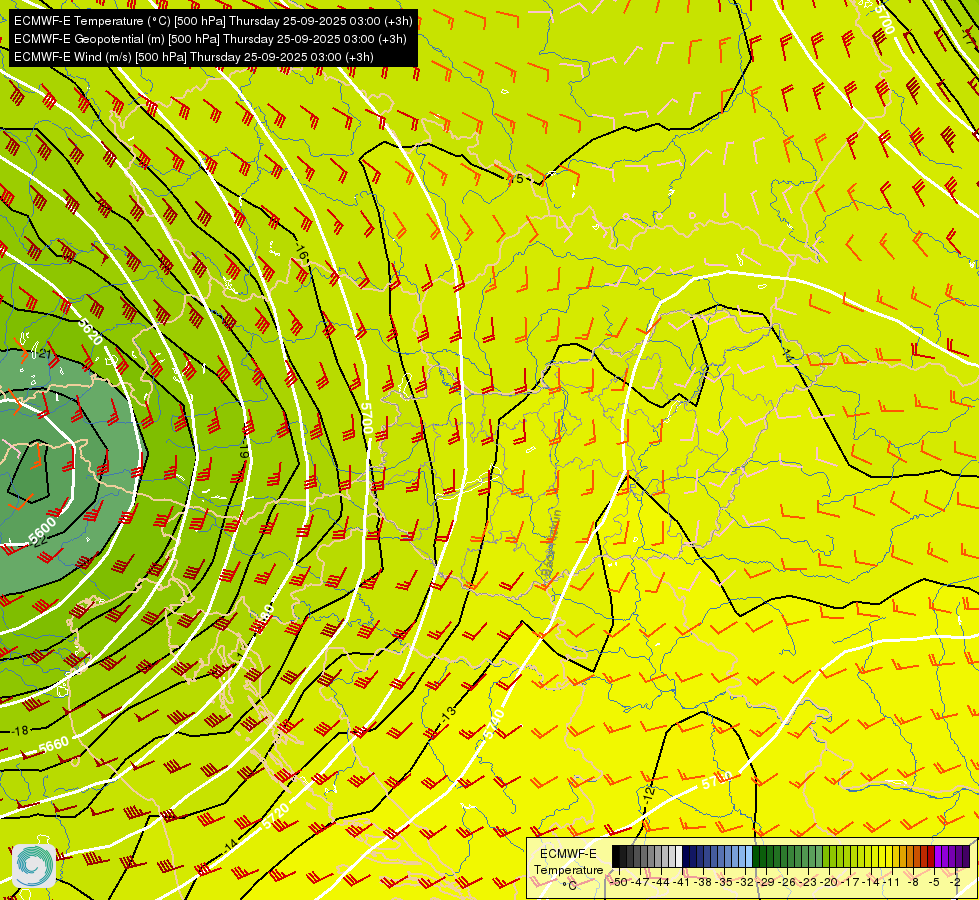Select the ECMWF-E Geopotential (m) 500 hPa layer title

coord(210,39)
